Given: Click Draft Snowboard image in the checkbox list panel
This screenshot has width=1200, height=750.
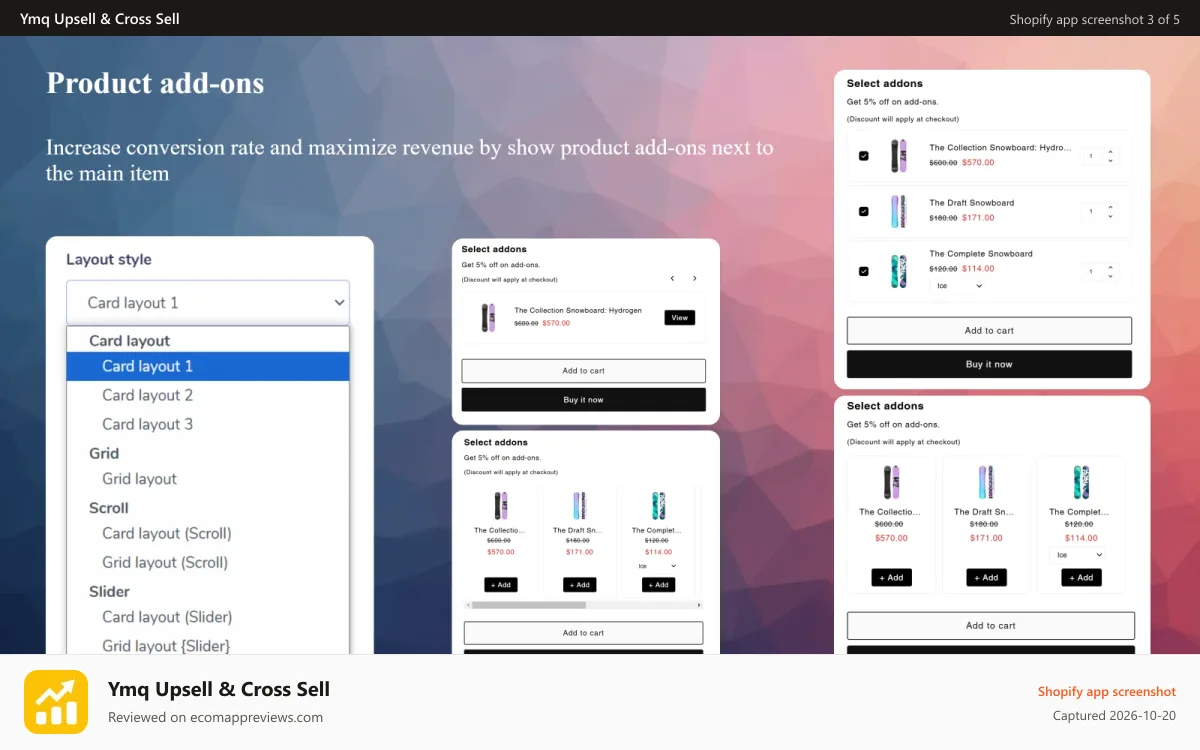Looking at the screenshot, I should (898, 210).
